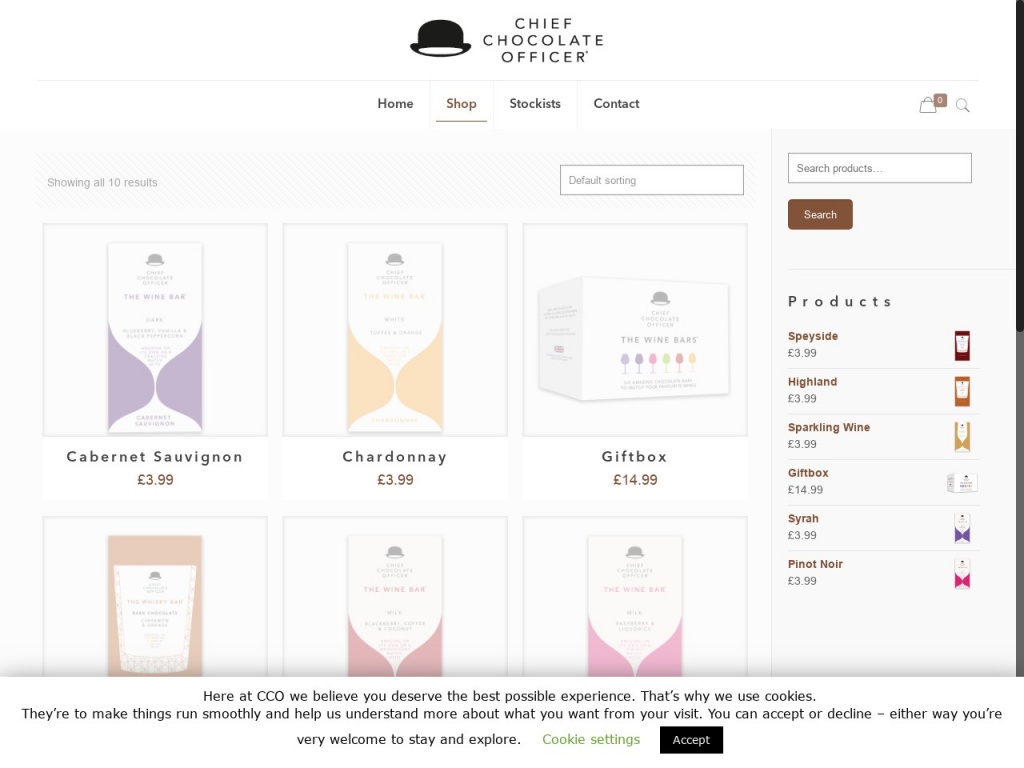The height and width of the screenshot is (768, 1024).
Task: Open the Cookie settings link
Action: click(591, 739)
